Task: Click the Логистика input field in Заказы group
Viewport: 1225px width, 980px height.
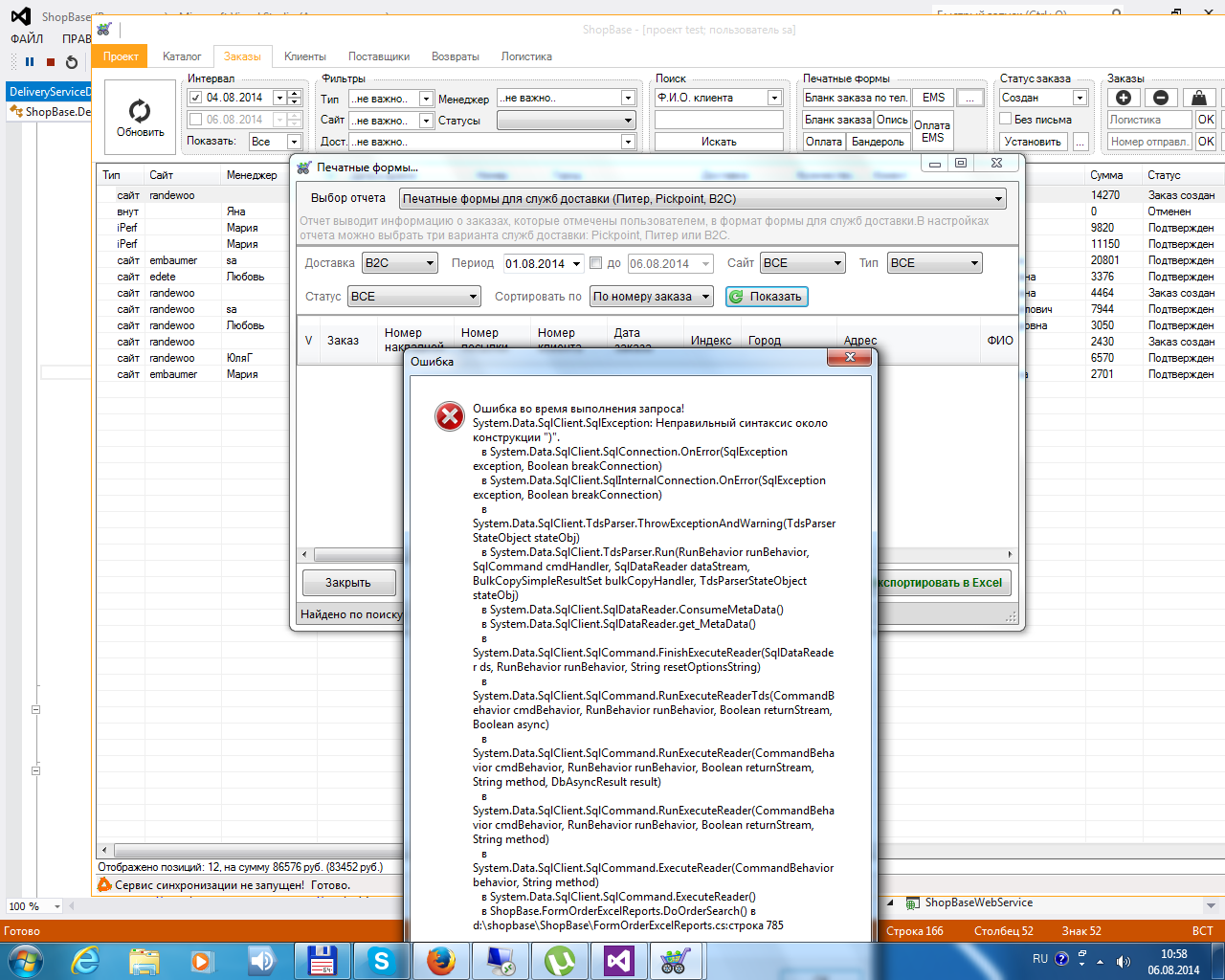Action: (x=1149, y=120)
